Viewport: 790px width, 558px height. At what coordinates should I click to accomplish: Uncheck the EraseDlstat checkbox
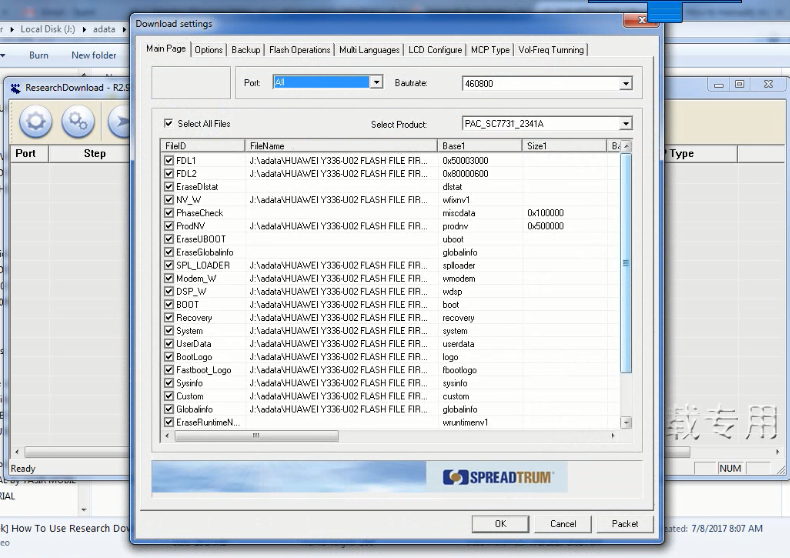[169, 187]
